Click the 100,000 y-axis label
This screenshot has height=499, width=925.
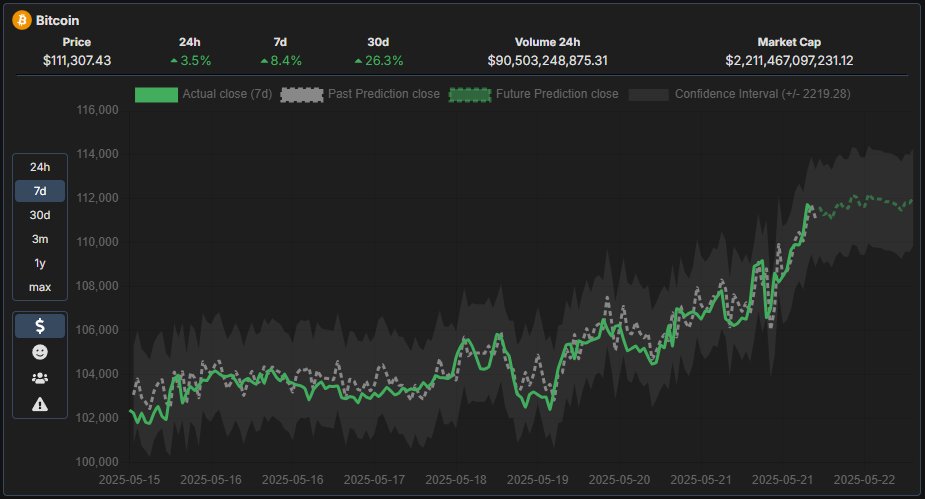[x=97, y=461]
